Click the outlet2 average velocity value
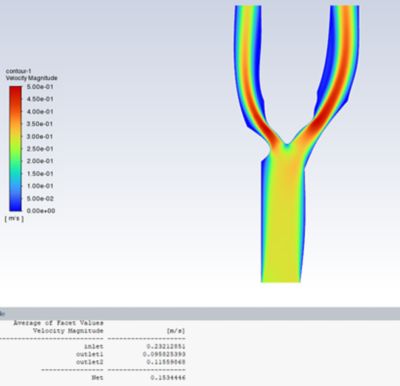 [x=166, y=362]
